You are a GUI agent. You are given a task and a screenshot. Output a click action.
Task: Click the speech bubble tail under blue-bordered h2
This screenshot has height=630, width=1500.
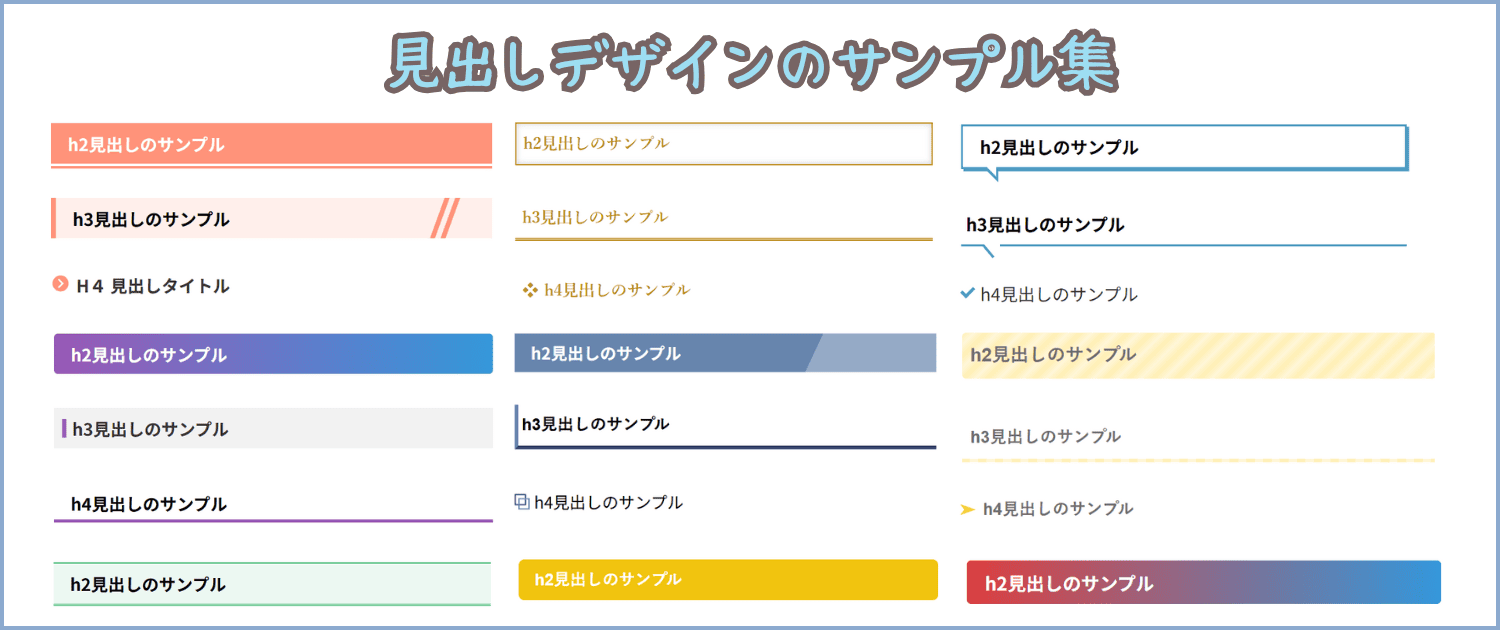pyautogui.click(x=990, y=174)
